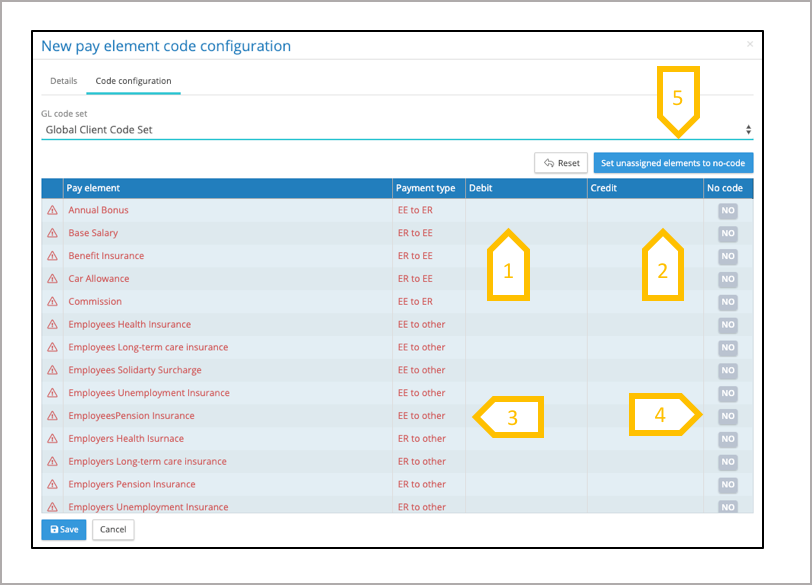Click the Credit cell for Commission

645,302
